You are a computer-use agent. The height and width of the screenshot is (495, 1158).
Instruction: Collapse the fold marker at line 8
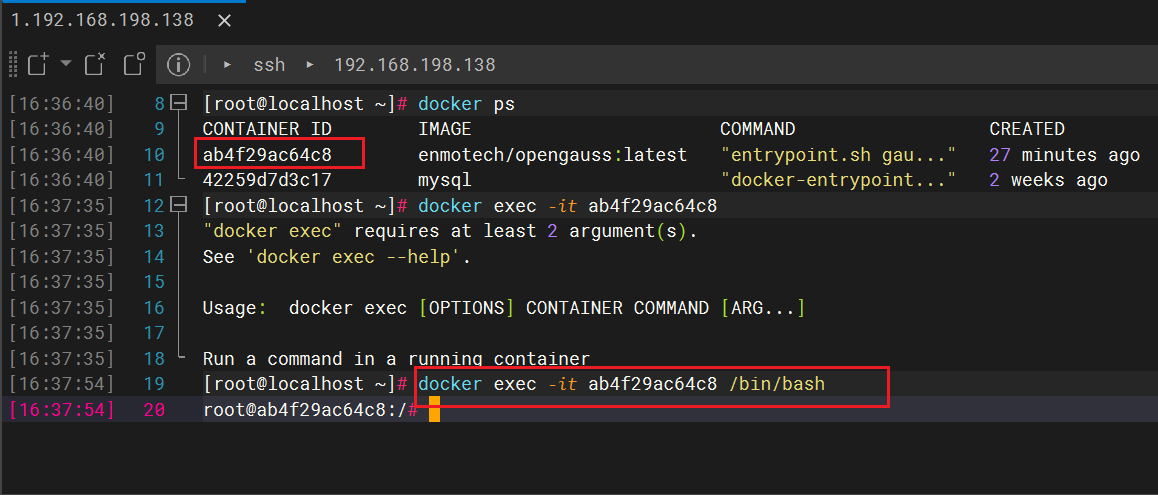[x=179, y=102]
